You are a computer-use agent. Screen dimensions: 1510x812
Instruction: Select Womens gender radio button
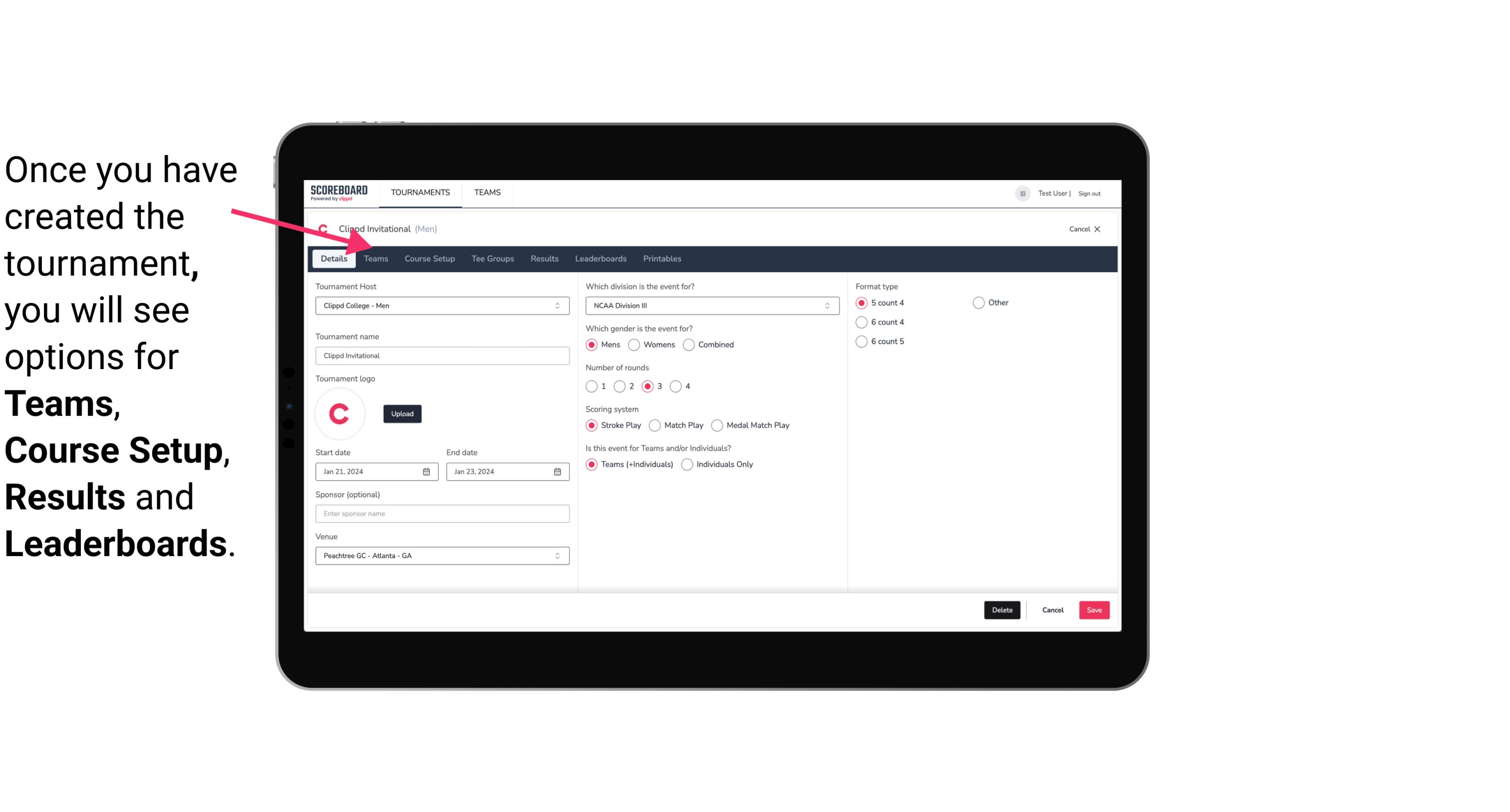click(x=634, y=344)
